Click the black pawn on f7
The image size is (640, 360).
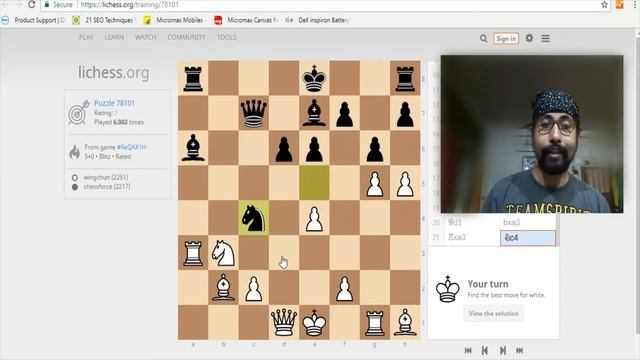tap(344, 113)
